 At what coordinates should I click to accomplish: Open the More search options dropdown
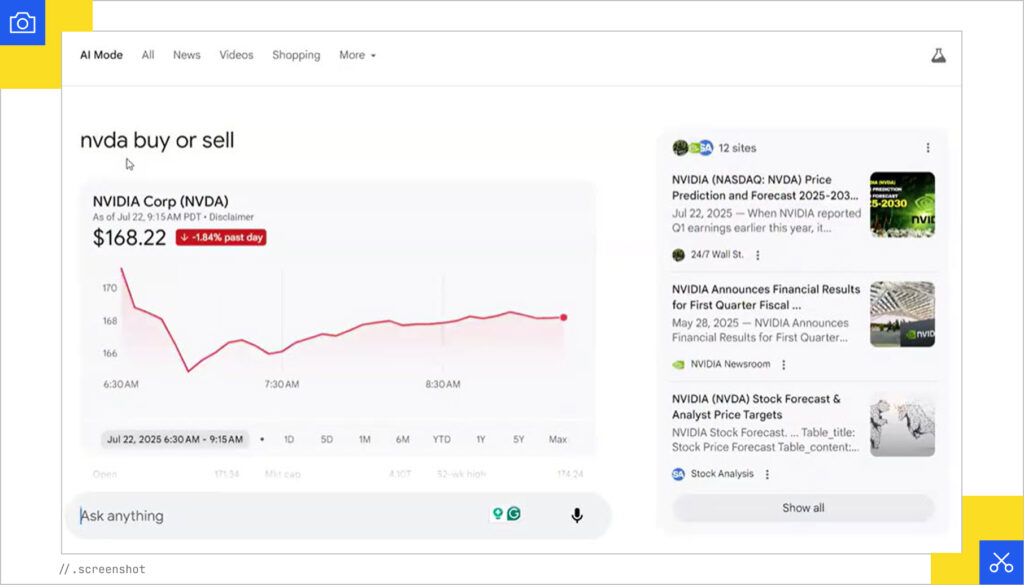coord(357,55)
